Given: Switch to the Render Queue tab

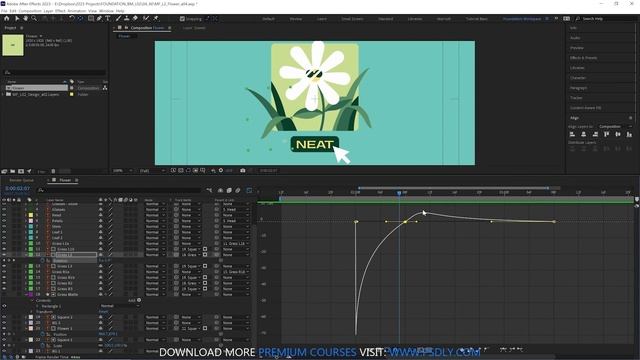Looking at the screenshot, I should click(22, 180).
